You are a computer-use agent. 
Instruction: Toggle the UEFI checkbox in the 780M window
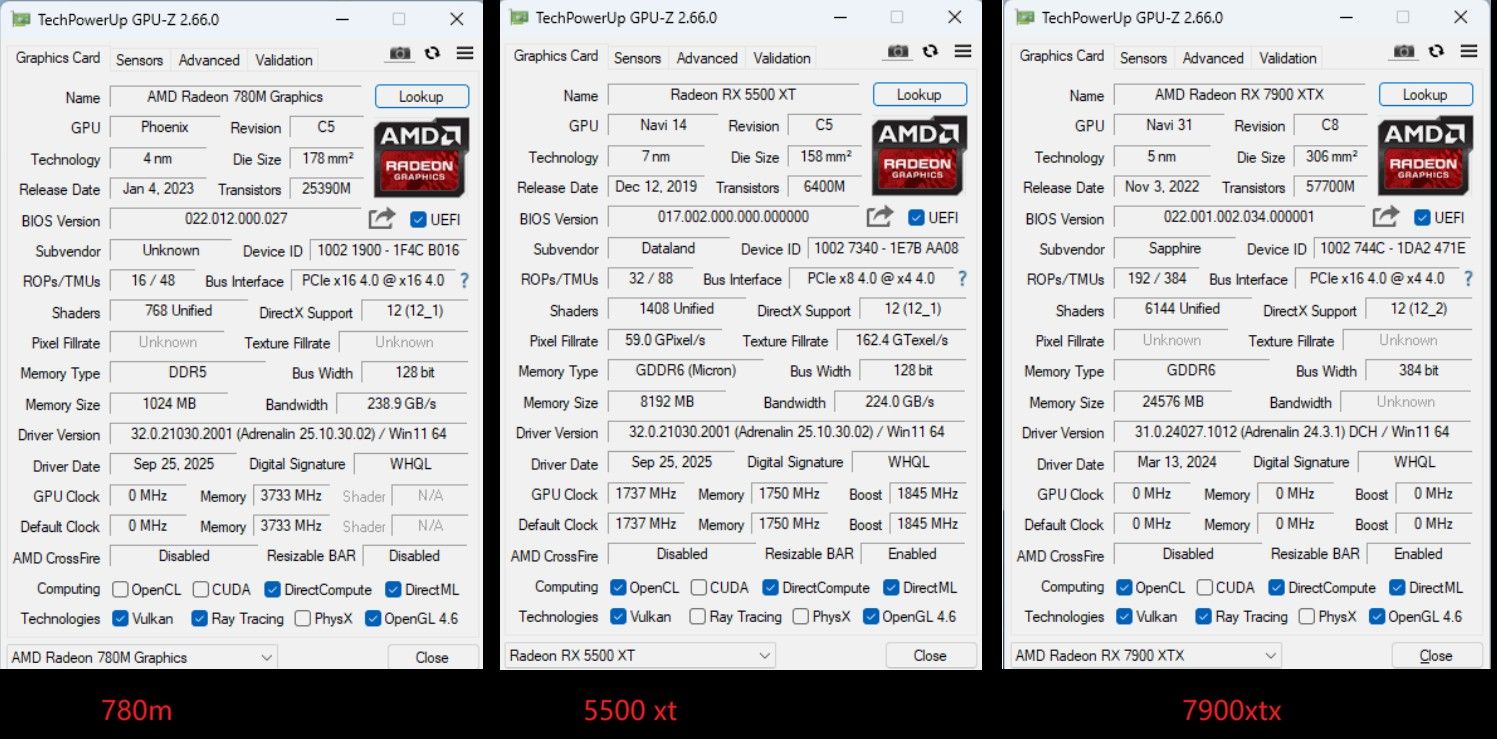click(418, 220)
